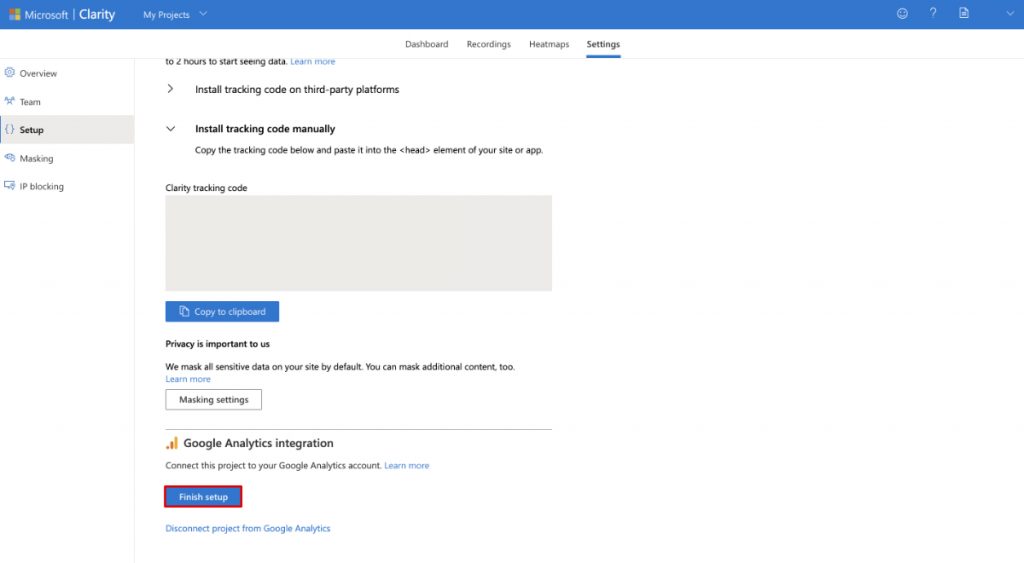Click the Google Analytics bar chart icon
1024x563 pixels.
172,443
